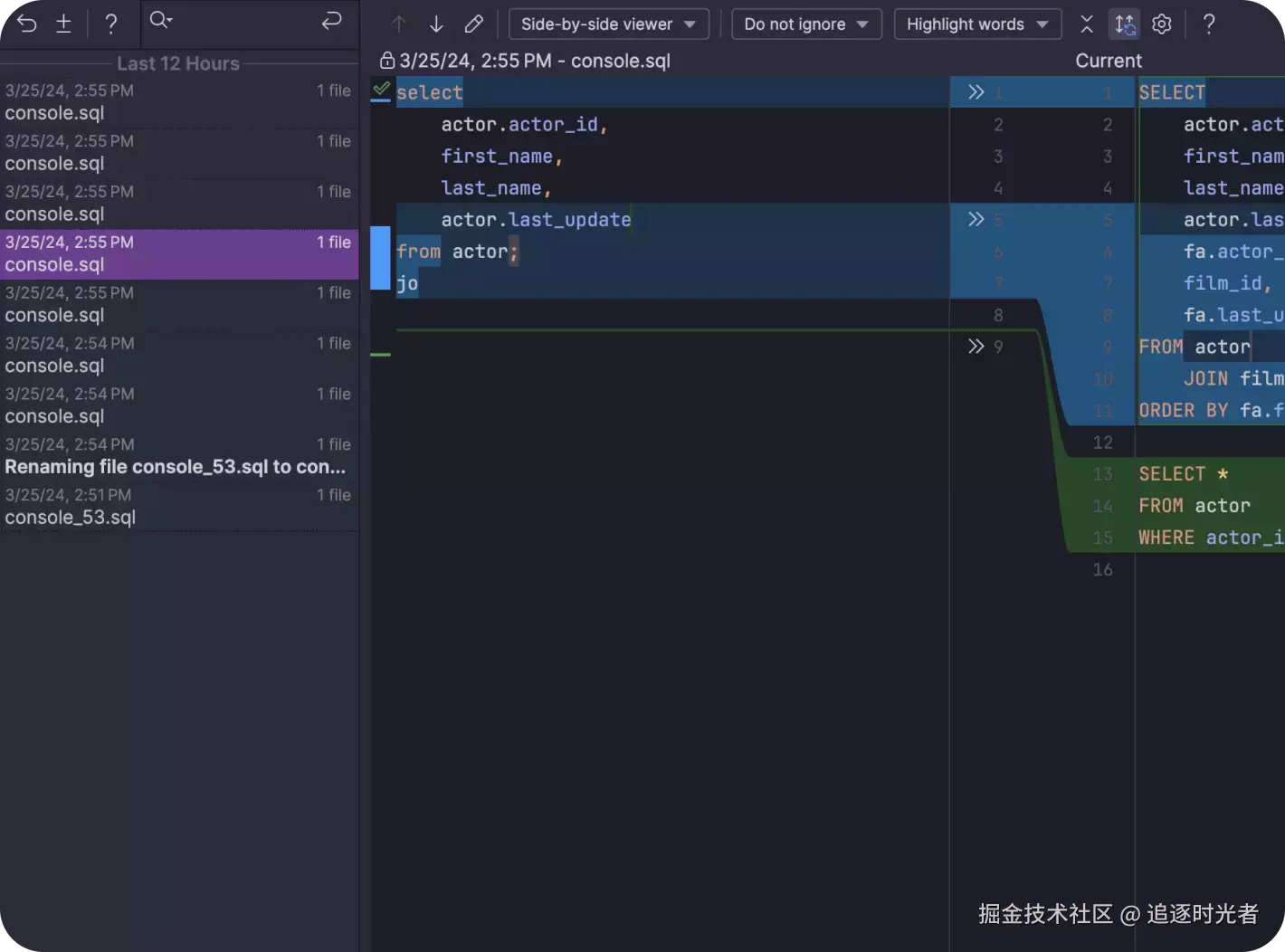Click 'WHERE actor_i' line in right pane
The width and height of the screenshot is (1285, 952).
pos(1211,538)
